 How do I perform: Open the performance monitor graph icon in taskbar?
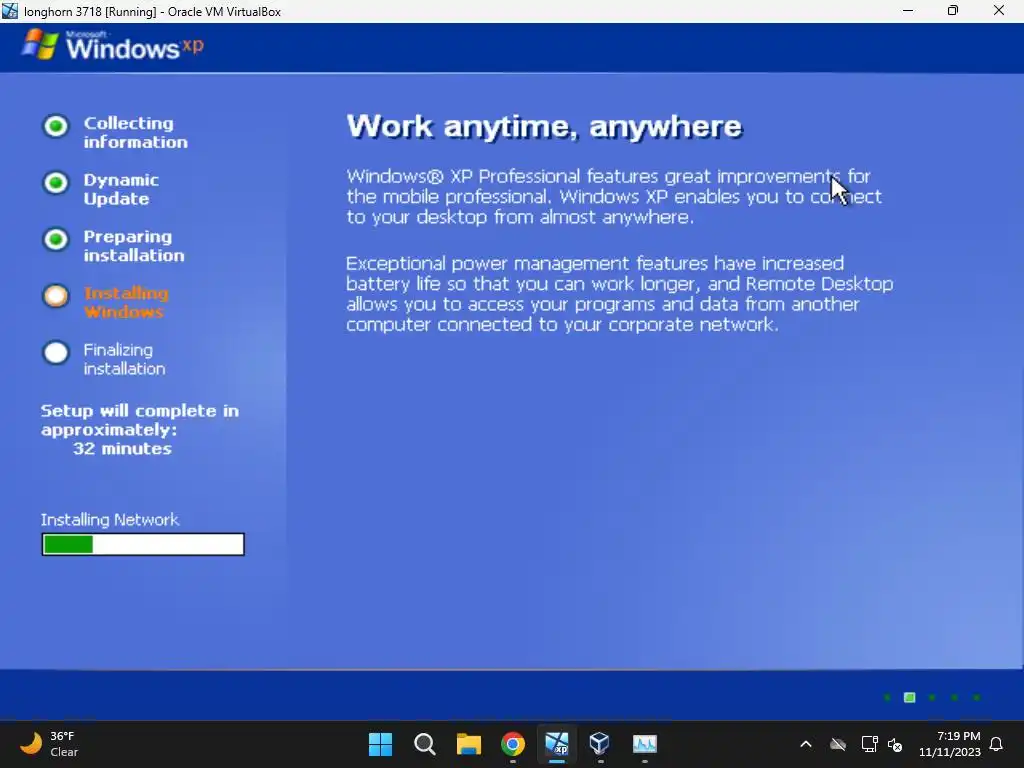point(645,744)
